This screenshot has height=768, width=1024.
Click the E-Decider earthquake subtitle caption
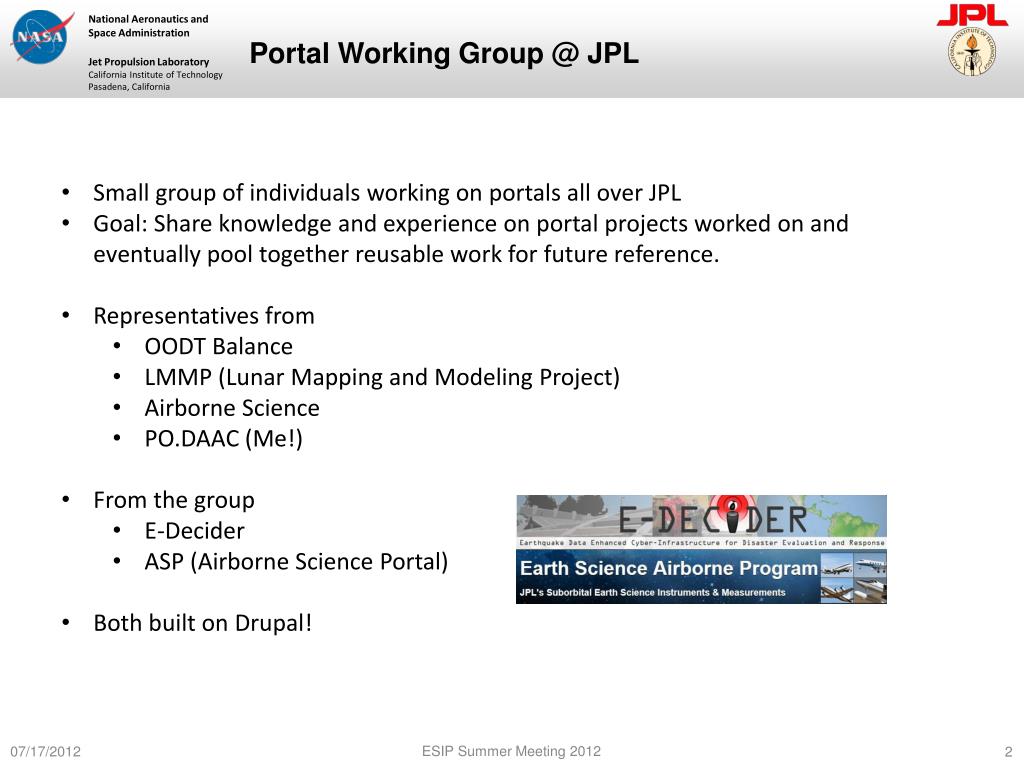click(701, 543)
